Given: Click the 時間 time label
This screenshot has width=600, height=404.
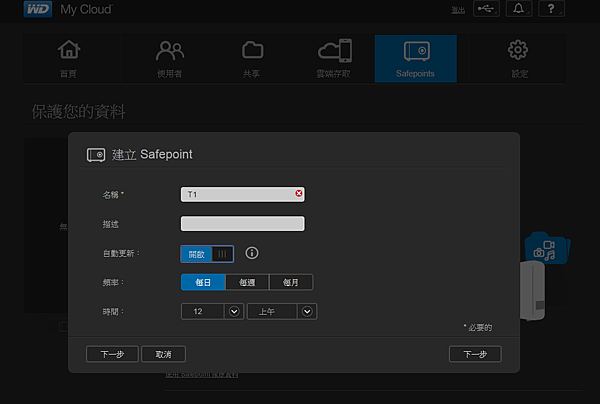Looking at the screenshot, I should click(x=113, y=312).
